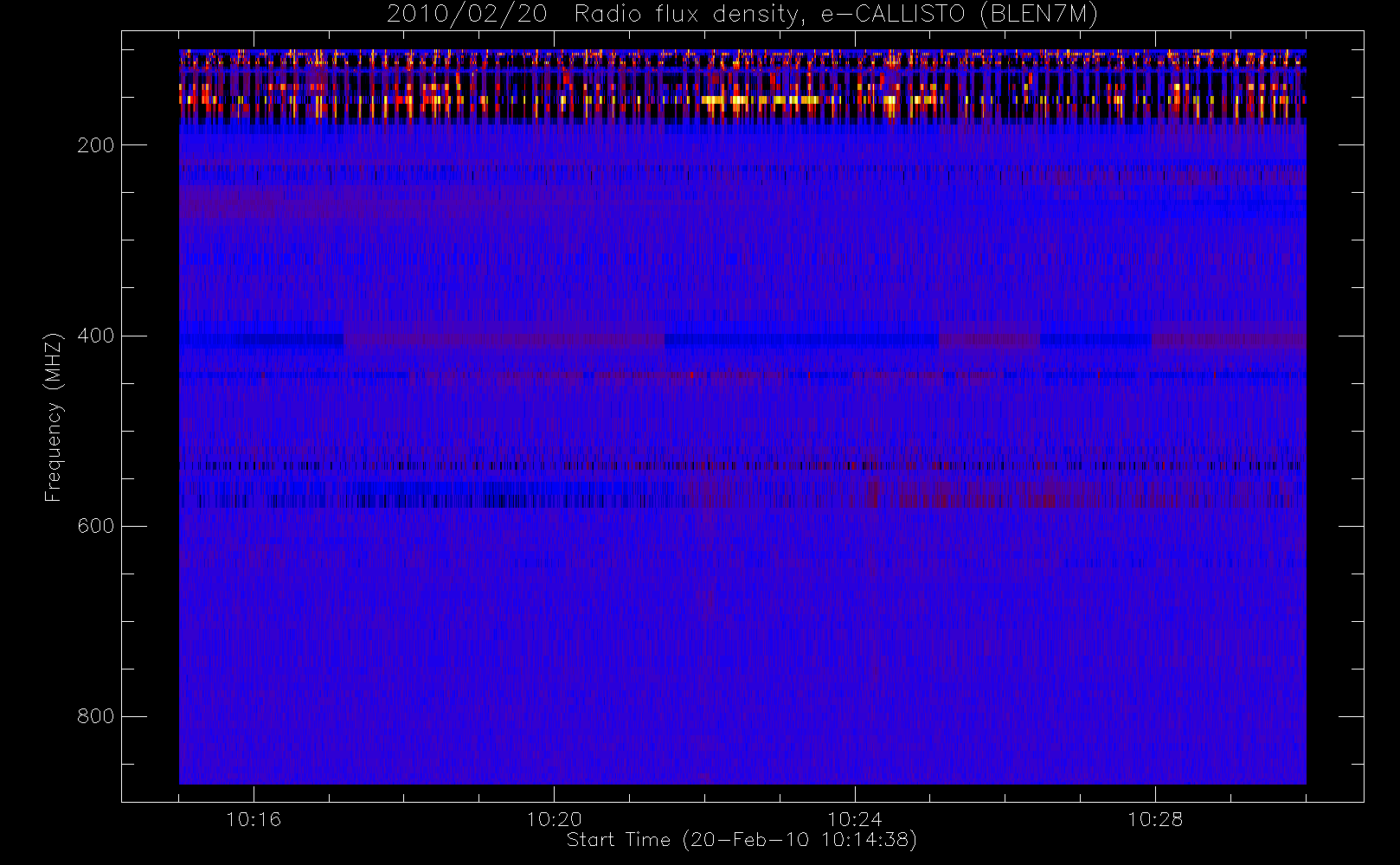The width and height of the screenshot is (1400, 865).
Task: Click the 10:20 time tick label
Action: pos(554,819)
